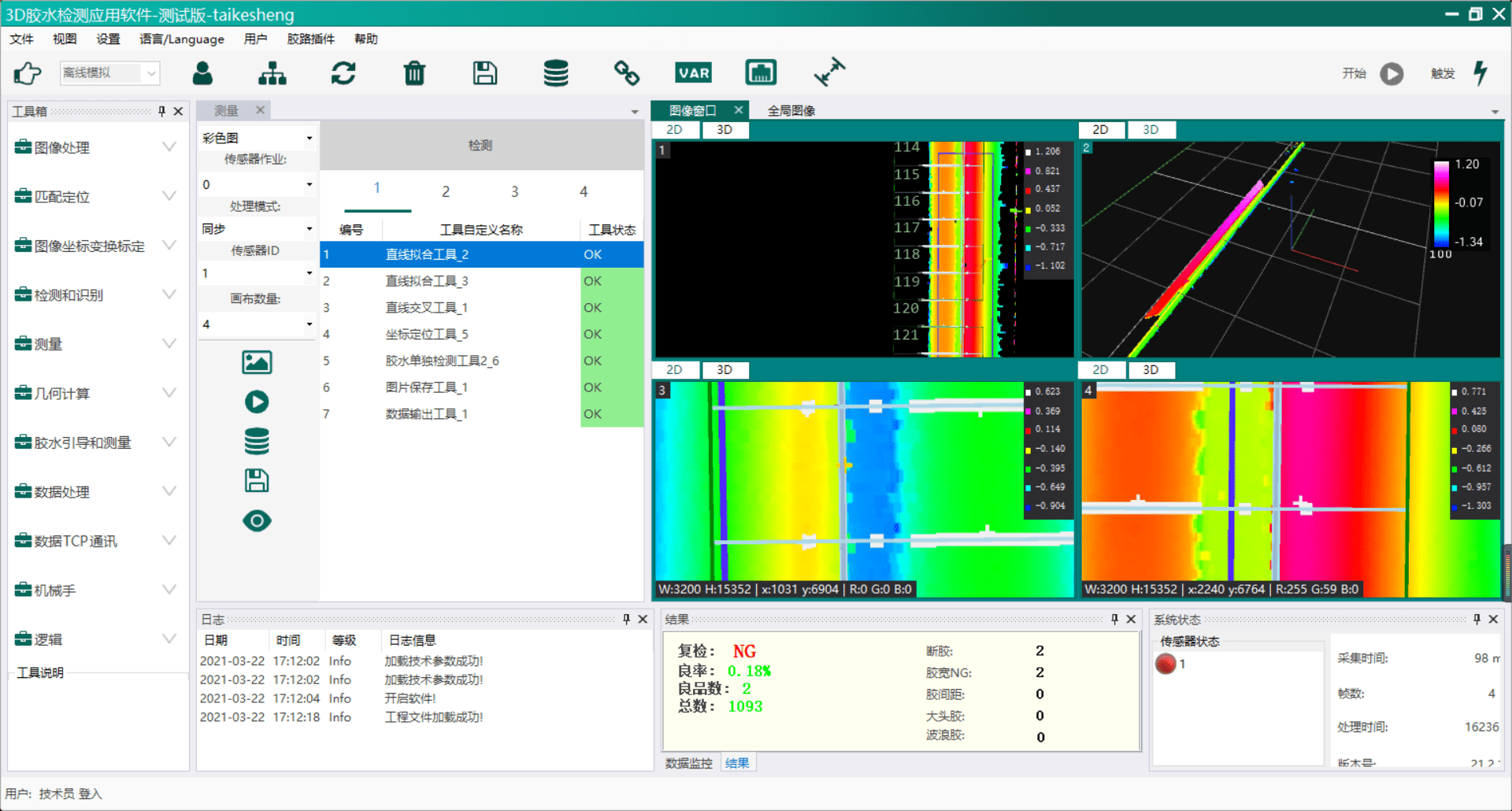Click the color scale bar in 3D view
Image resolution: width=1512 pixels, height=811 pixels.
(1441, 203)
